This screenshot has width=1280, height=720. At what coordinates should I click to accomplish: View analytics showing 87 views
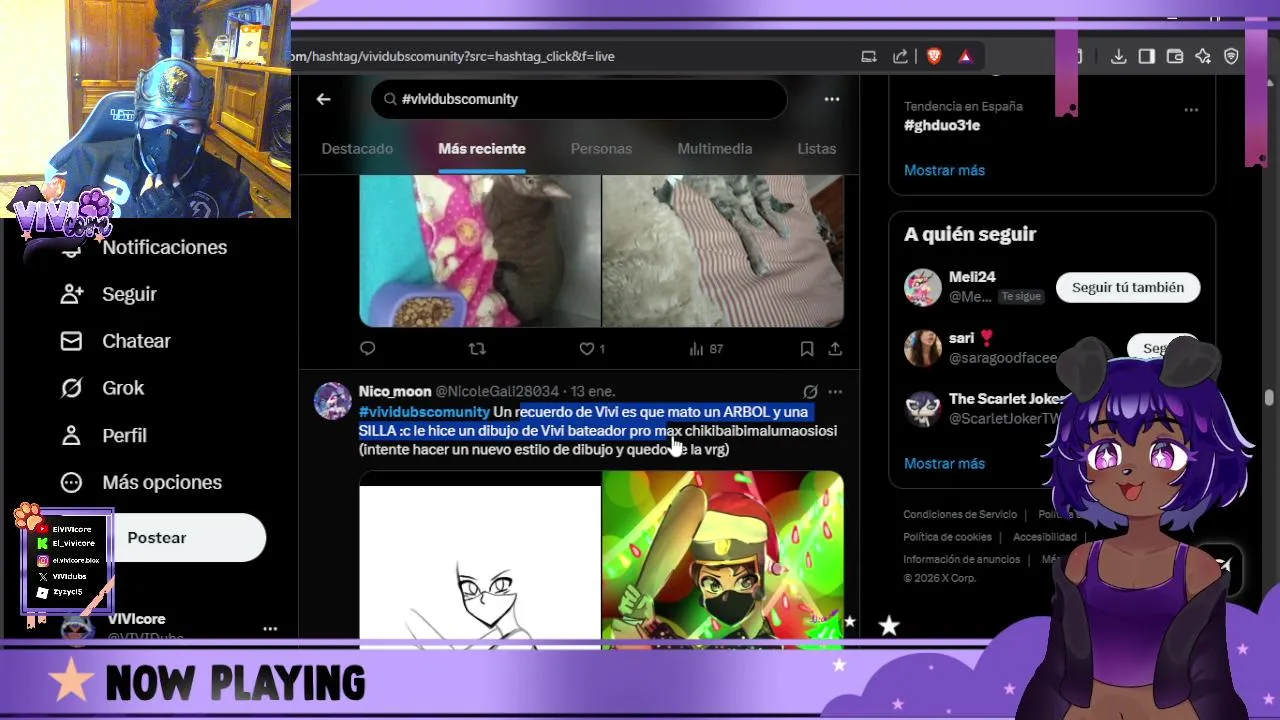pos(706,349)
